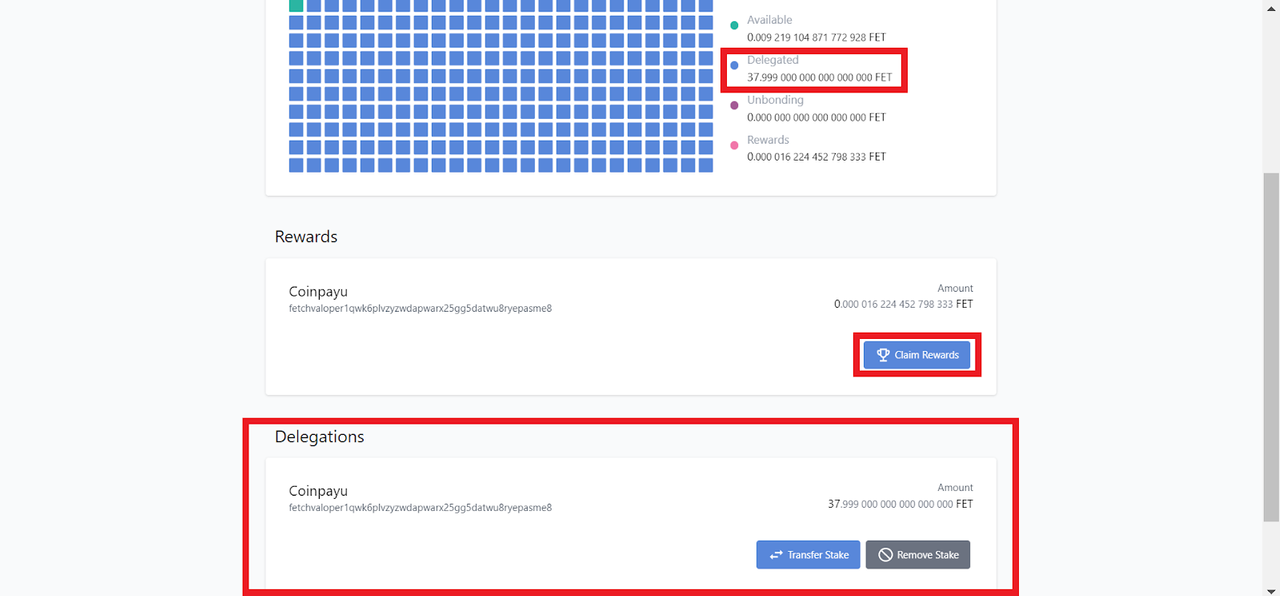The width and height of the screenshot is (1280, 596).
Task: Click the pink Rewards legend dot
Action: pos(734,145)
